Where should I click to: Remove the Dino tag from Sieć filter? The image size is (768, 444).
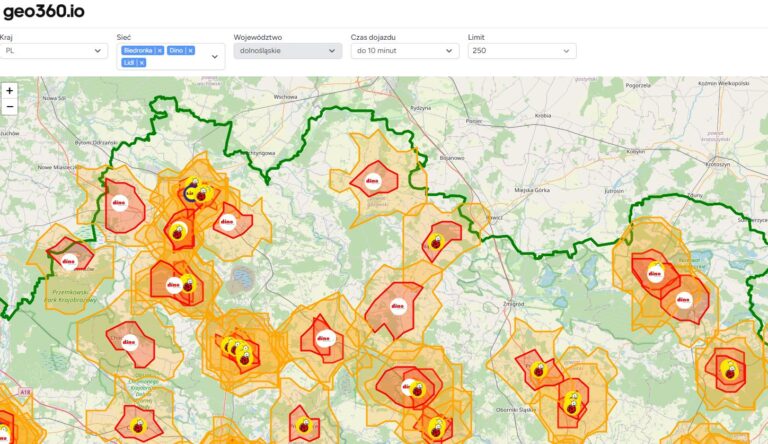[x=191, y=50]
